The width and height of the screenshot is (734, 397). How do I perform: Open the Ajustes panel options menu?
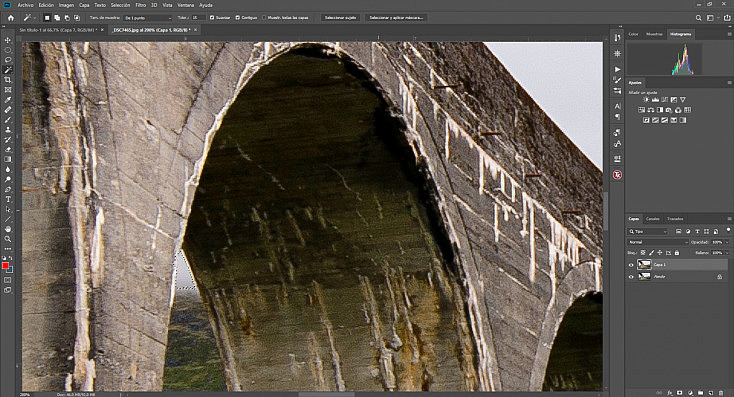coord(729,82)
